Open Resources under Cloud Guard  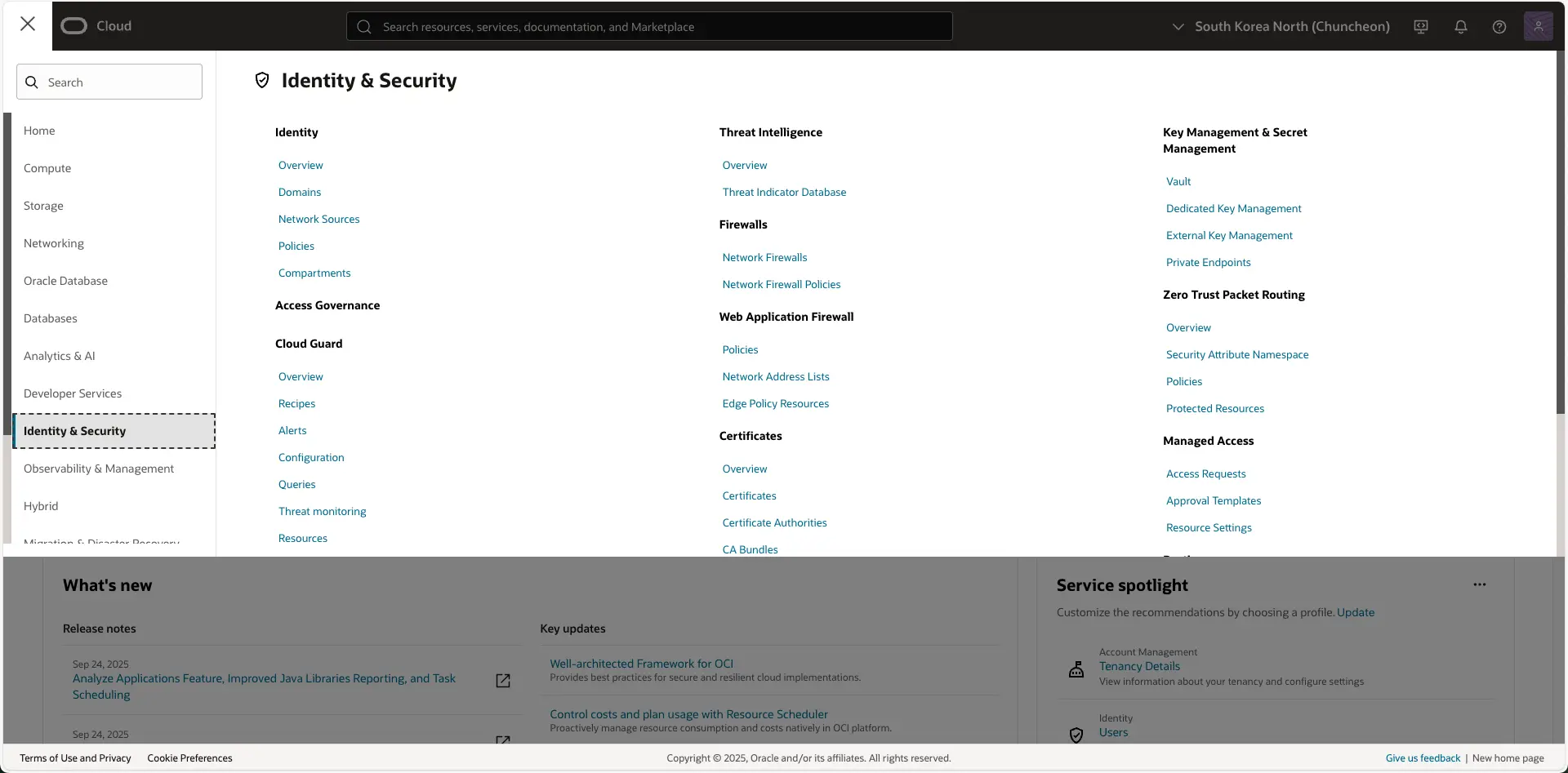point(303,538)
